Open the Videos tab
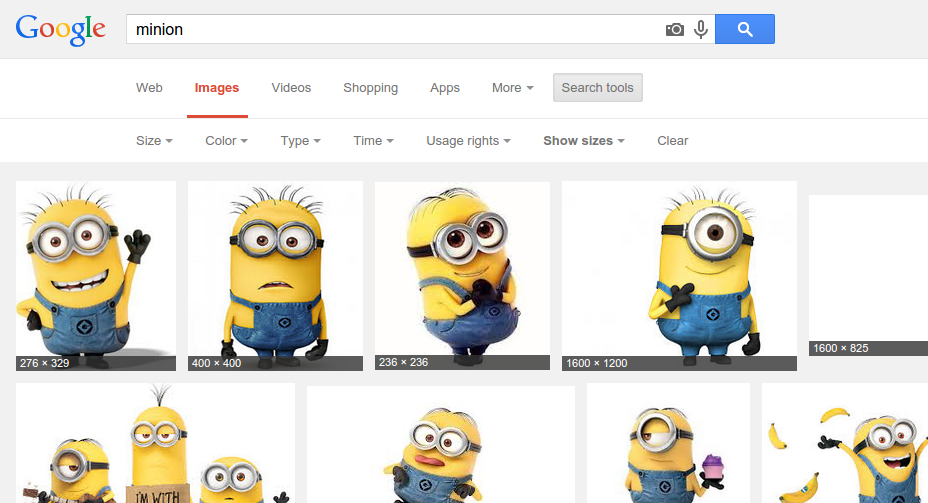Screen dimensions: 928x503 tap(291, 88)
